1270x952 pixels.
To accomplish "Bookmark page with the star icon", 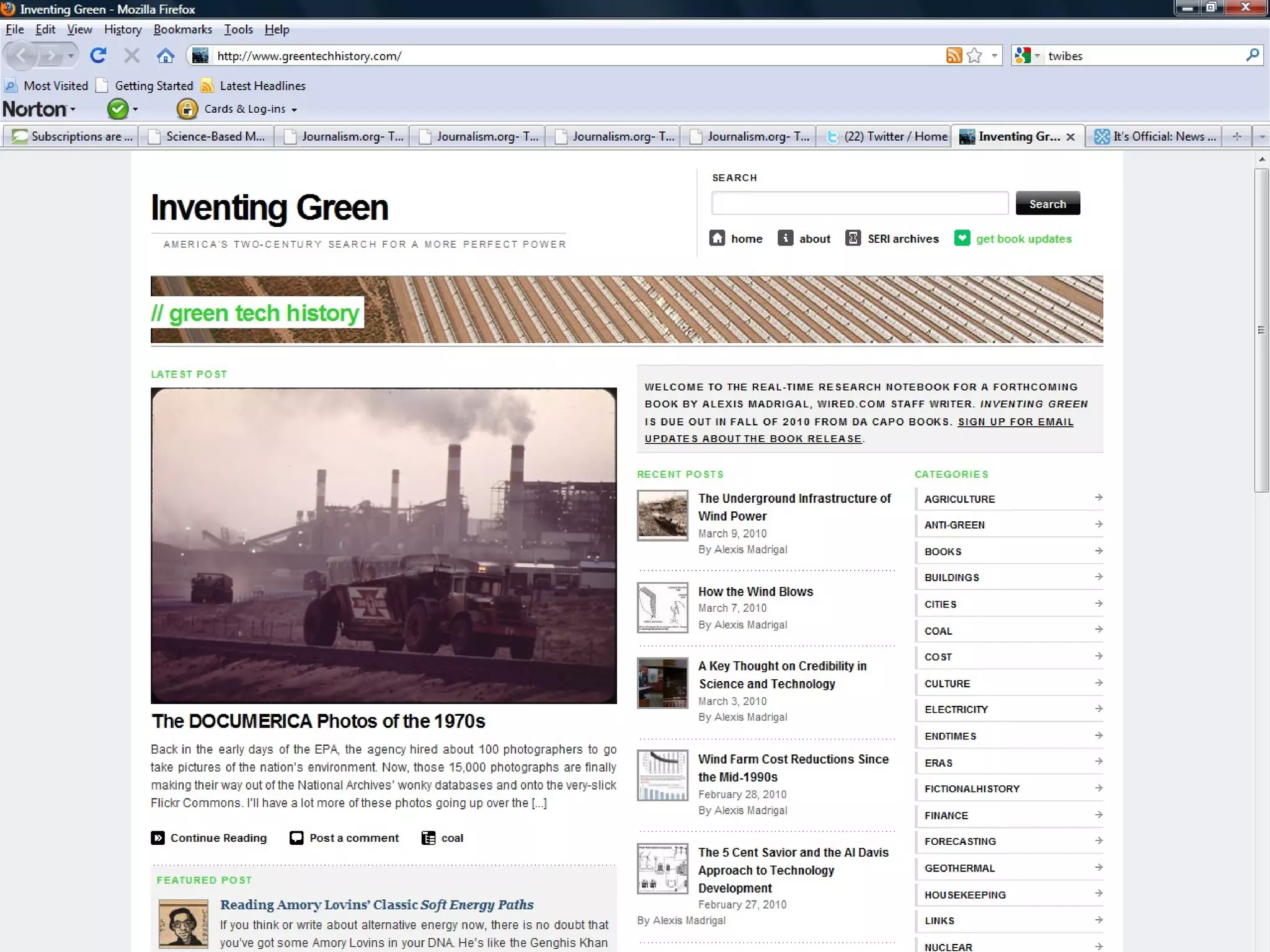I will point(975,56).
